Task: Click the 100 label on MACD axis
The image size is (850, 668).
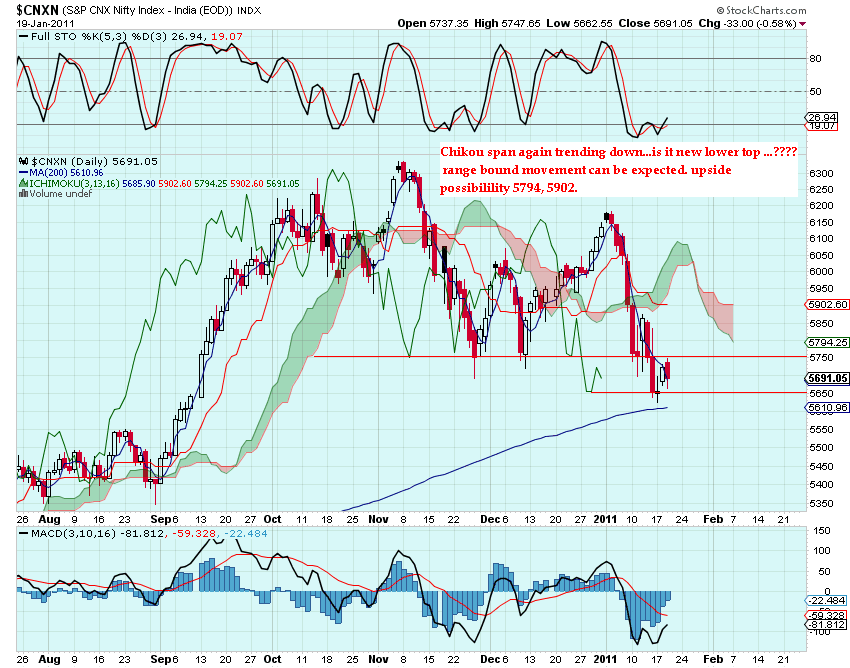Action: pyautogui.click(x=822, y=551)
